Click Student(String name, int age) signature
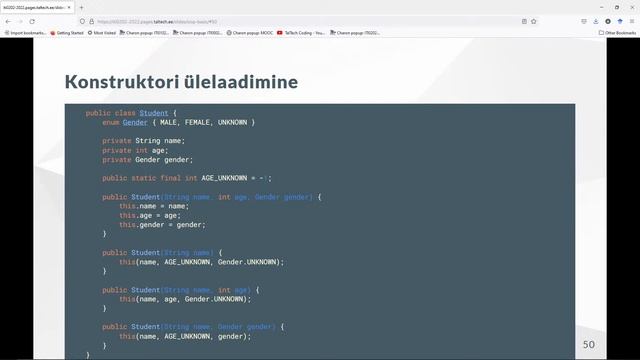 (180, 290)
